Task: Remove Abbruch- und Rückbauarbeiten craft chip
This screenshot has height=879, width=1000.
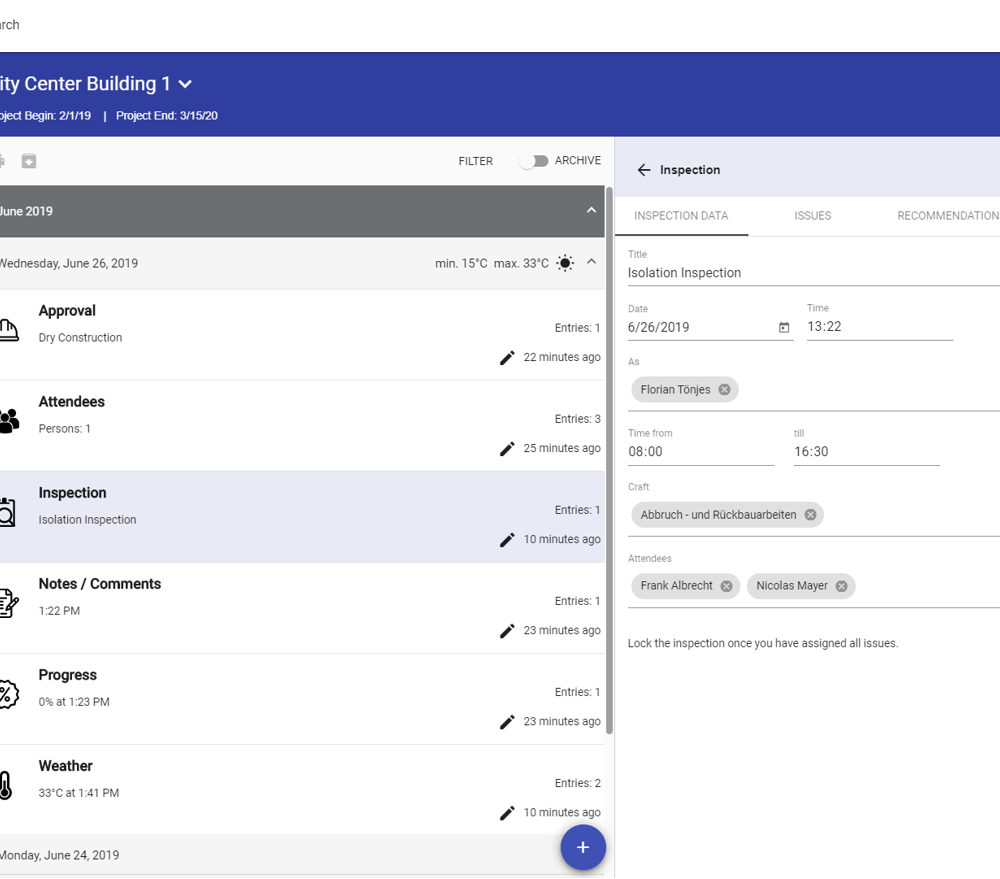Action: click(x=810, y=515)
